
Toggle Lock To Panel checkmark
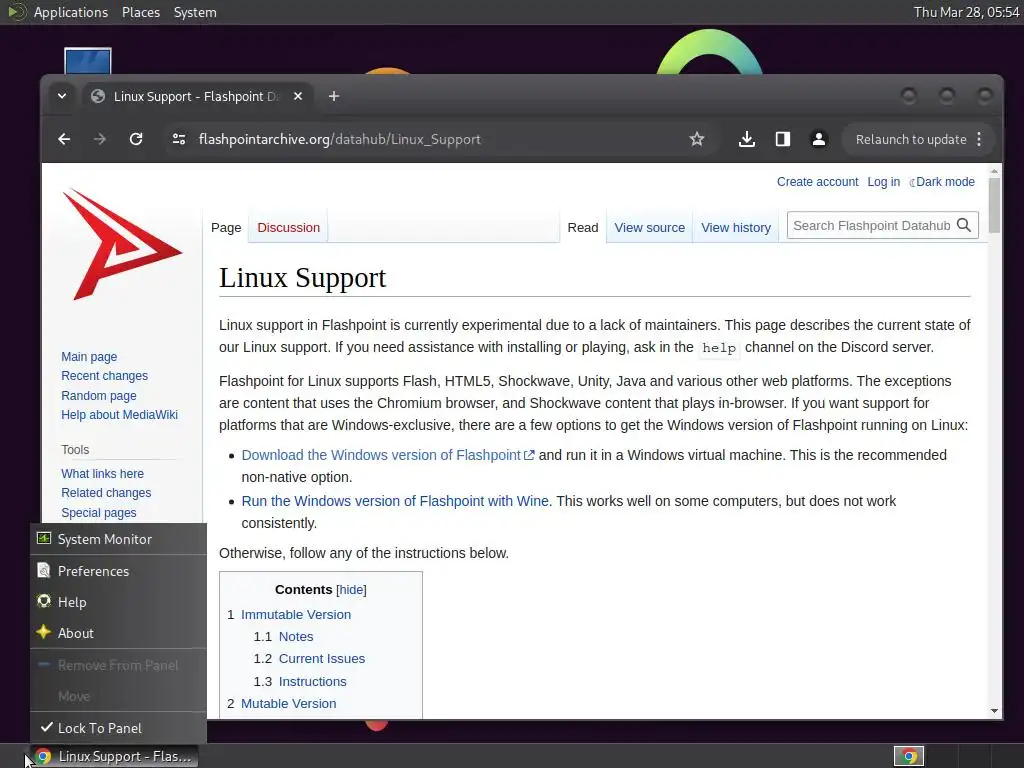(46, 727)
